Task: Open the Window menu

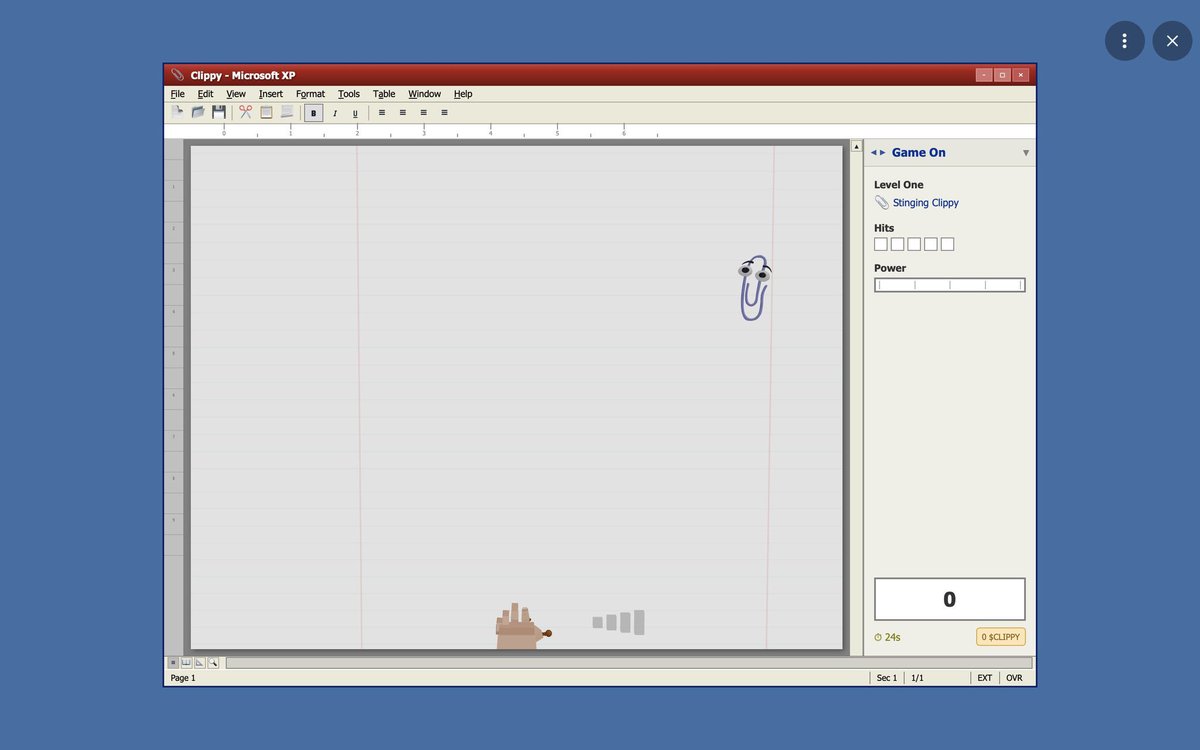Action: [424, 94]
